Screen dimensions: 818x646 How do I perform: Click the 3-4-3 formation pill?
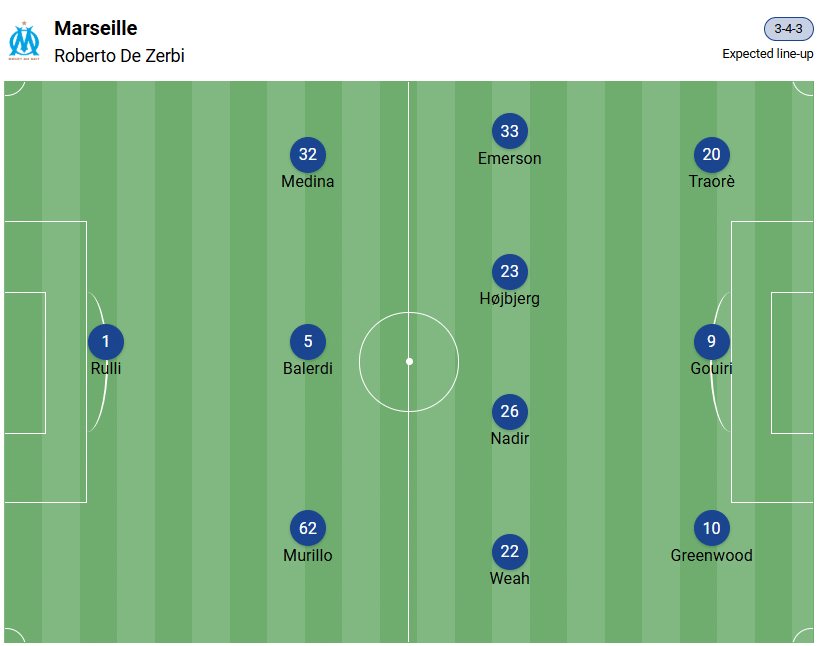tap(788, 29)
